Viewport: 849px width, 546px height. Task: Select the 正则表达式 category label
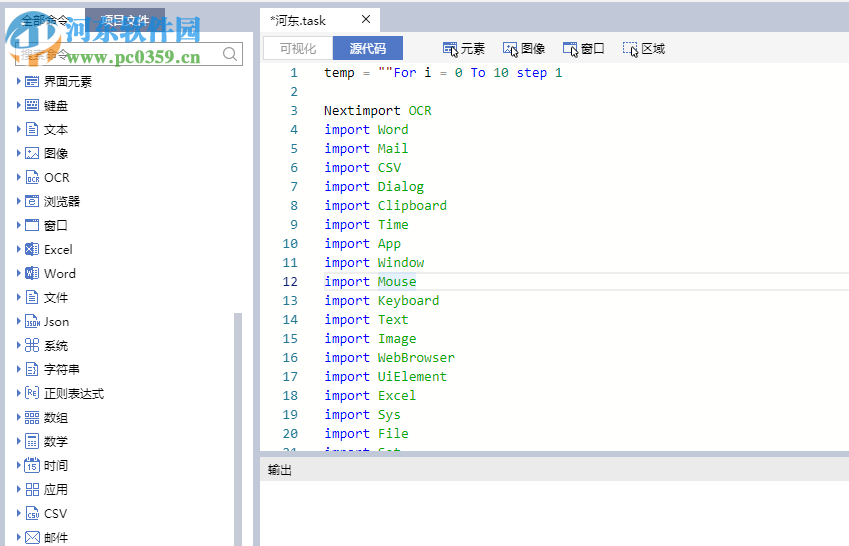[x=74, y=393]
